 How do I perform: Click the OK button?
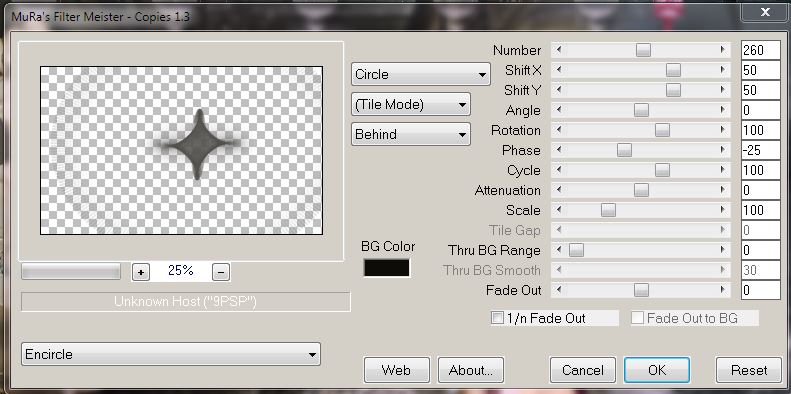tap(657, 370)
